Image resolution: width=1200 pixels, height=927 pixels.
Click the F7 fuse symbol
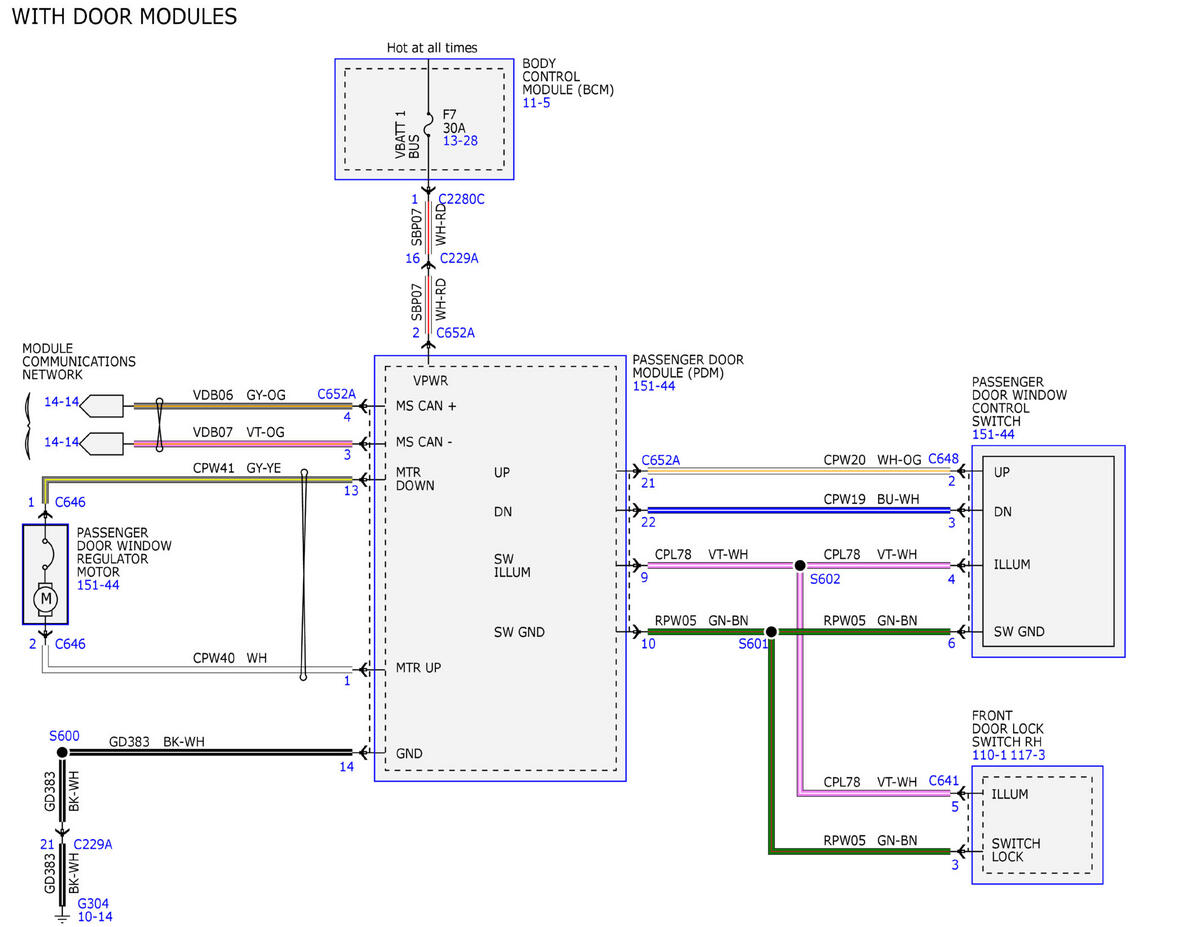click(x=429, y=123)
